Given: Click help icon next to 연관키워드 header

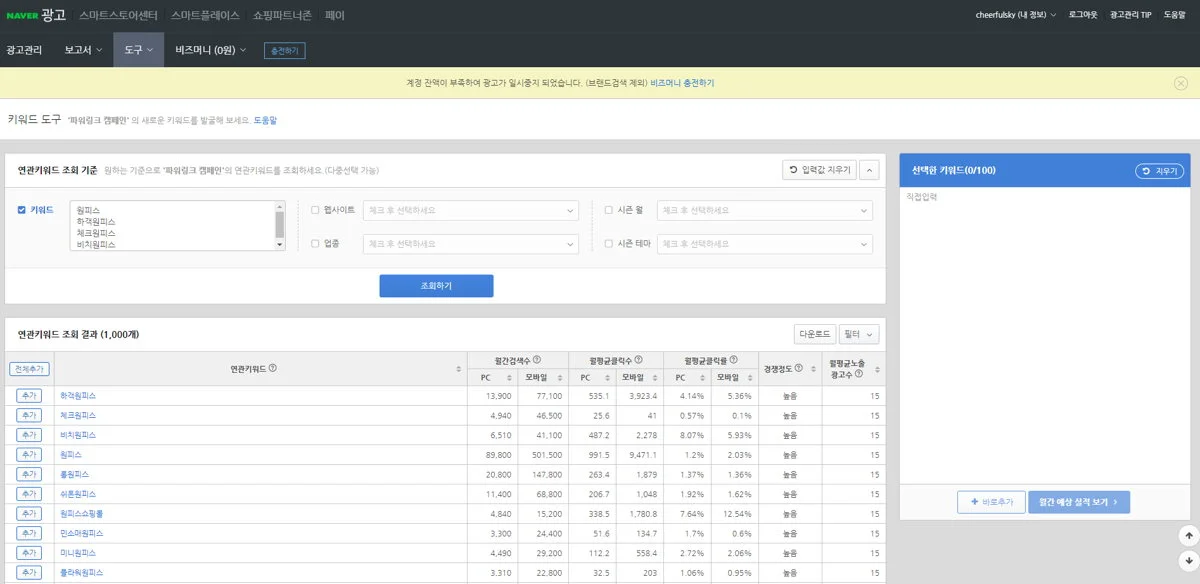Looking at the screenshot, I should point(273,368).
